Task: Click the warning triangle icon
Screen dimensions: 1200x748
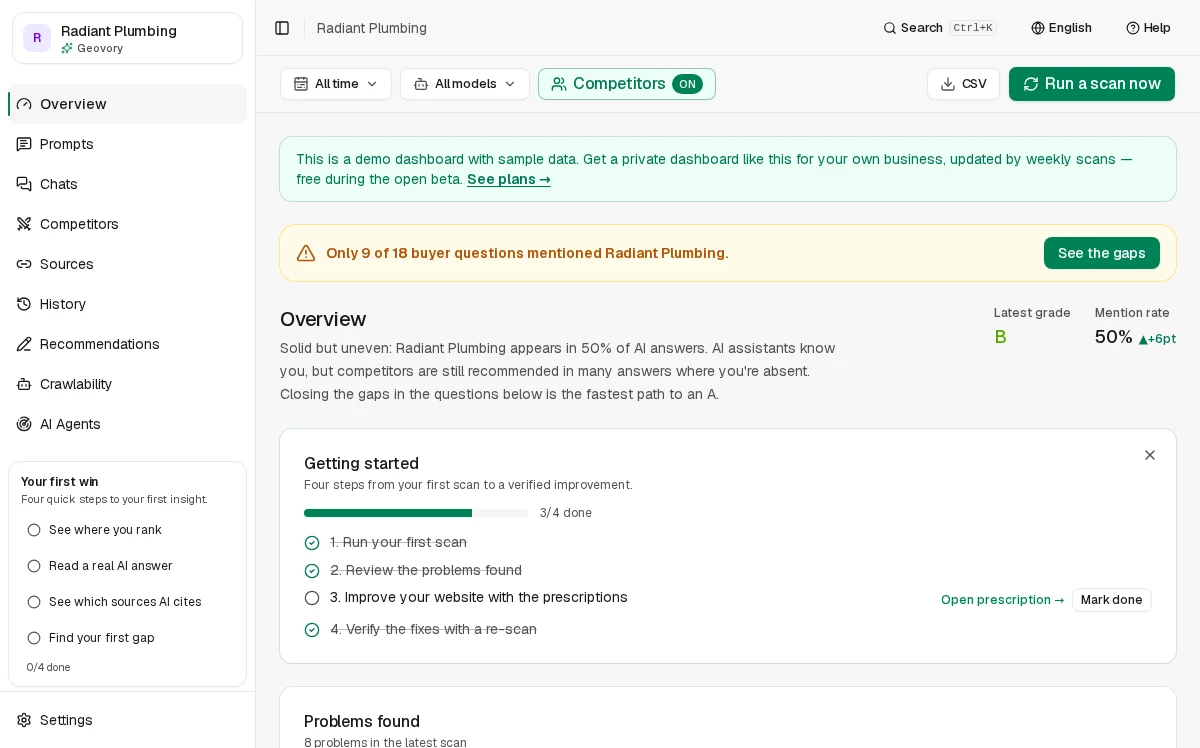Action: (x=306, y=253)
